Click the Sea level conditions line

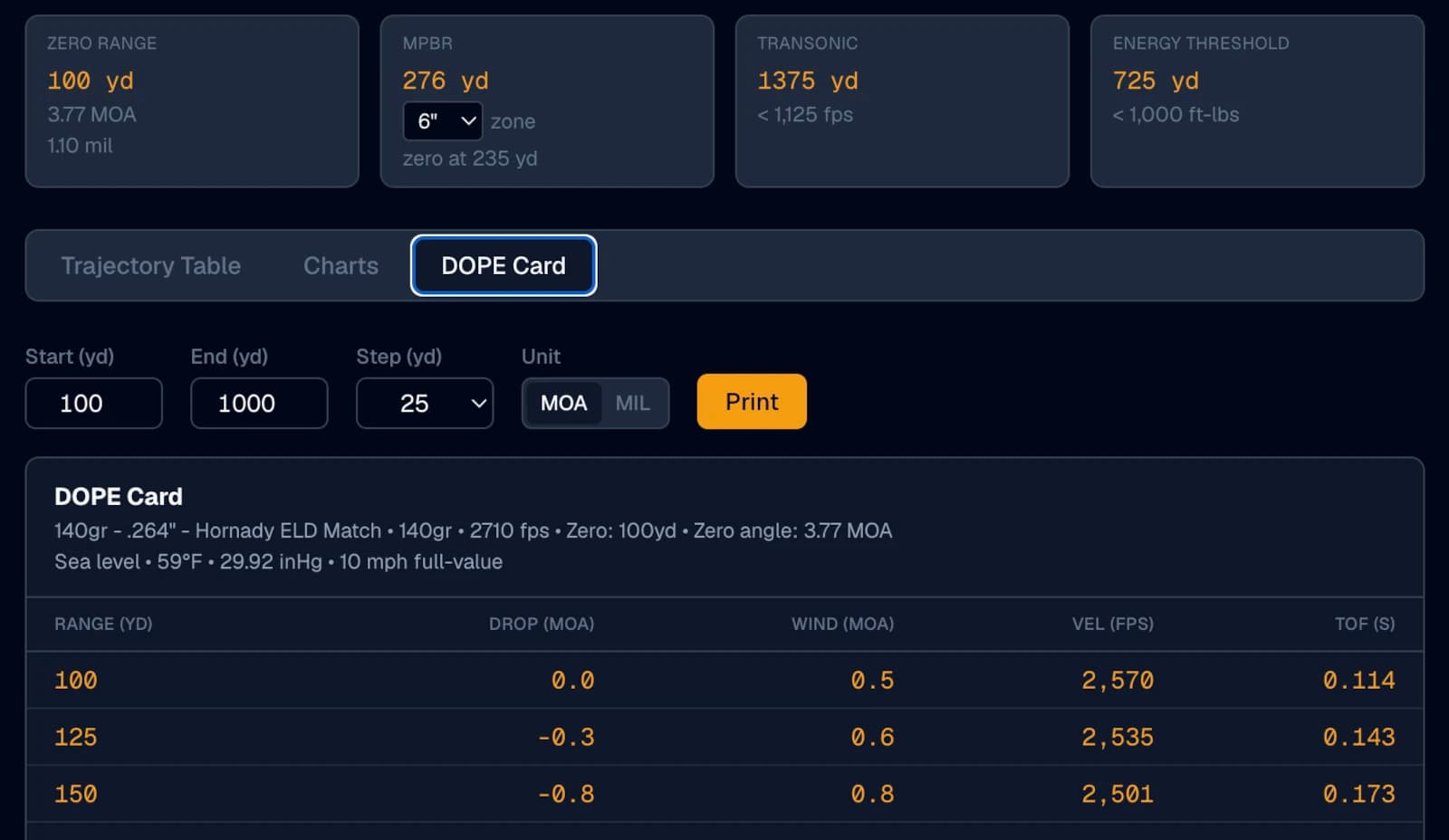(278, 562)
